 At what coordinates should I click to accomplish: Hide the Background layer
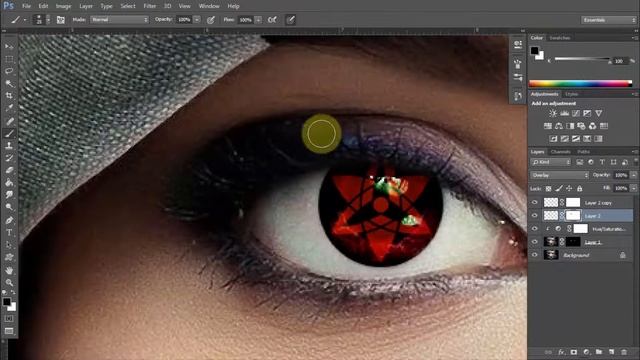(x=535, y=255)
